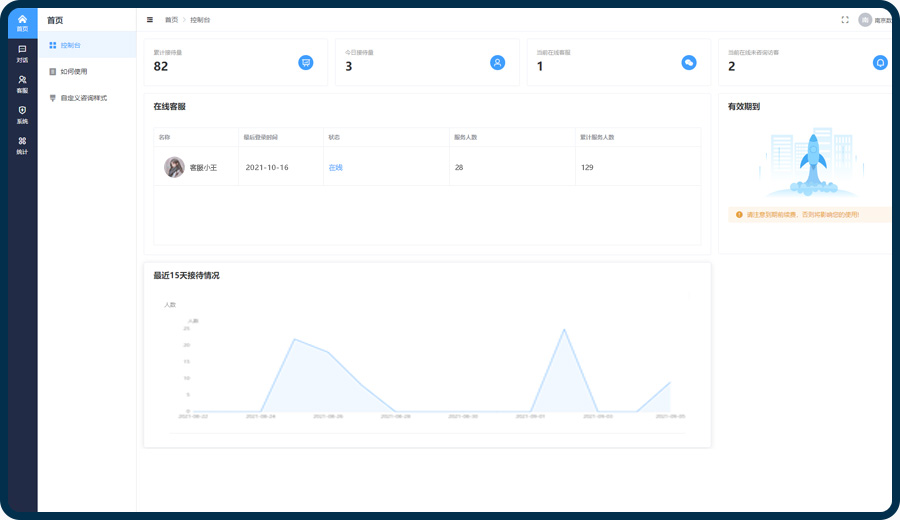Image resolution: width=900 pixels, height=520 pixels.
Task: Open the user account avatar menu
Action: 864,19
